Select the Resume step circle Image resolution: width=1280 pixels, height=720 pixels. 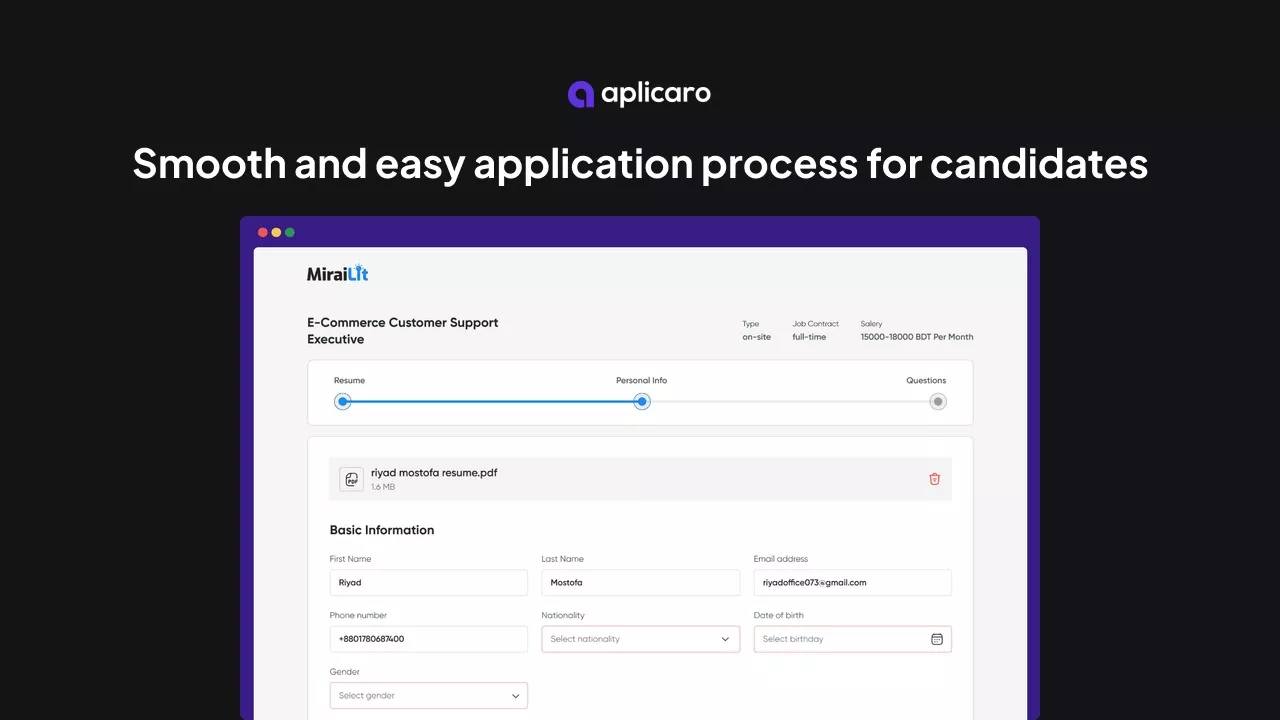(x=343, y=402)
